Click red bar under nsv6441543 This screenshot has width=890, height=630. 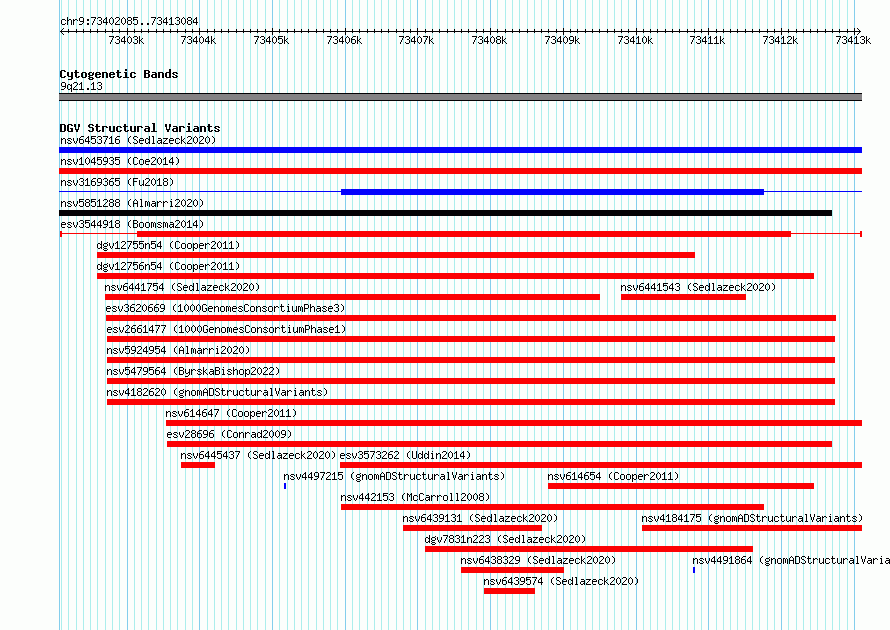point(683,297)
